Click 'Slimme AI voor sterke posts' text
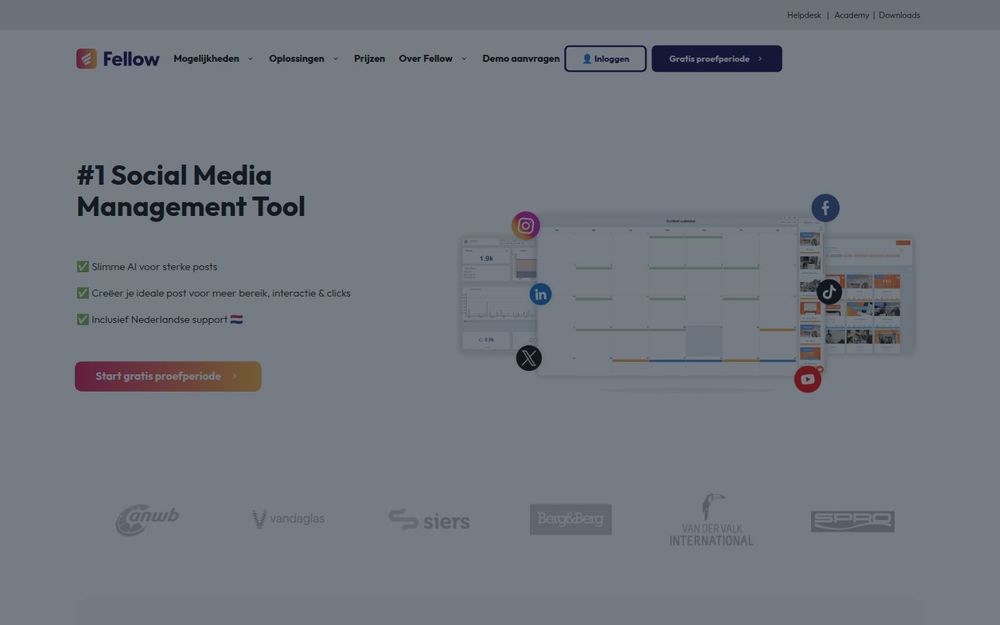Viewport: 1000px width, 625px height. tap(154, 267)
